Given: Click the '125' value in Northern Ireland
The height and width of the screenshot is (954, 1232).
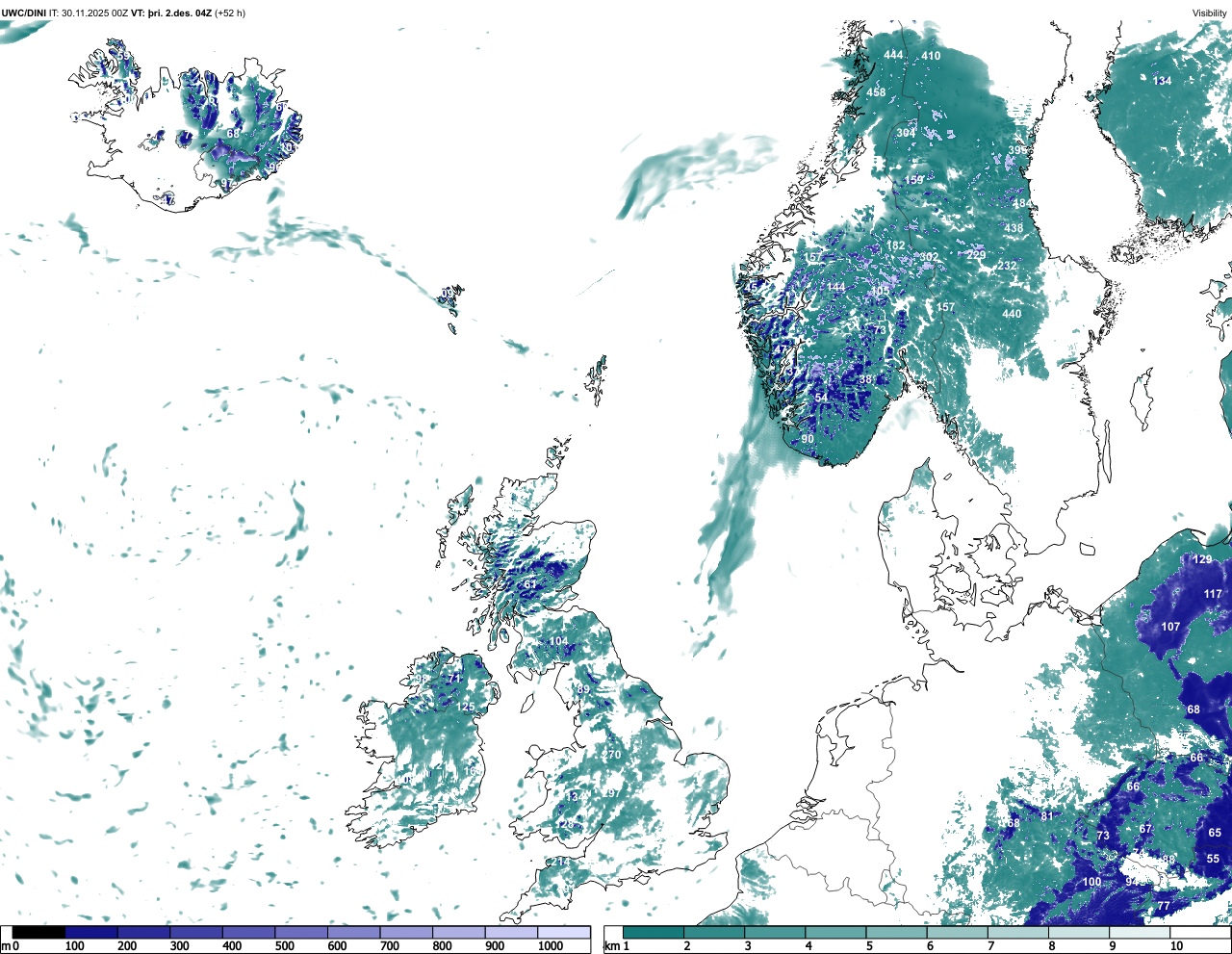Looking at the screenshot, I should (465, 707).
